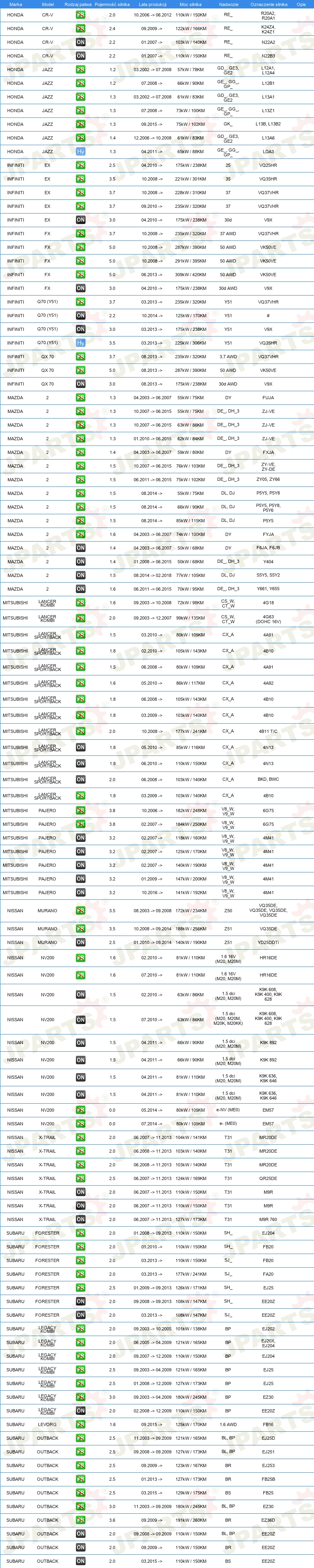Click diesel ON icon in CR-V N22A2 row
The width and height of the screenshot is (314, 1568).
click(80, 42)
